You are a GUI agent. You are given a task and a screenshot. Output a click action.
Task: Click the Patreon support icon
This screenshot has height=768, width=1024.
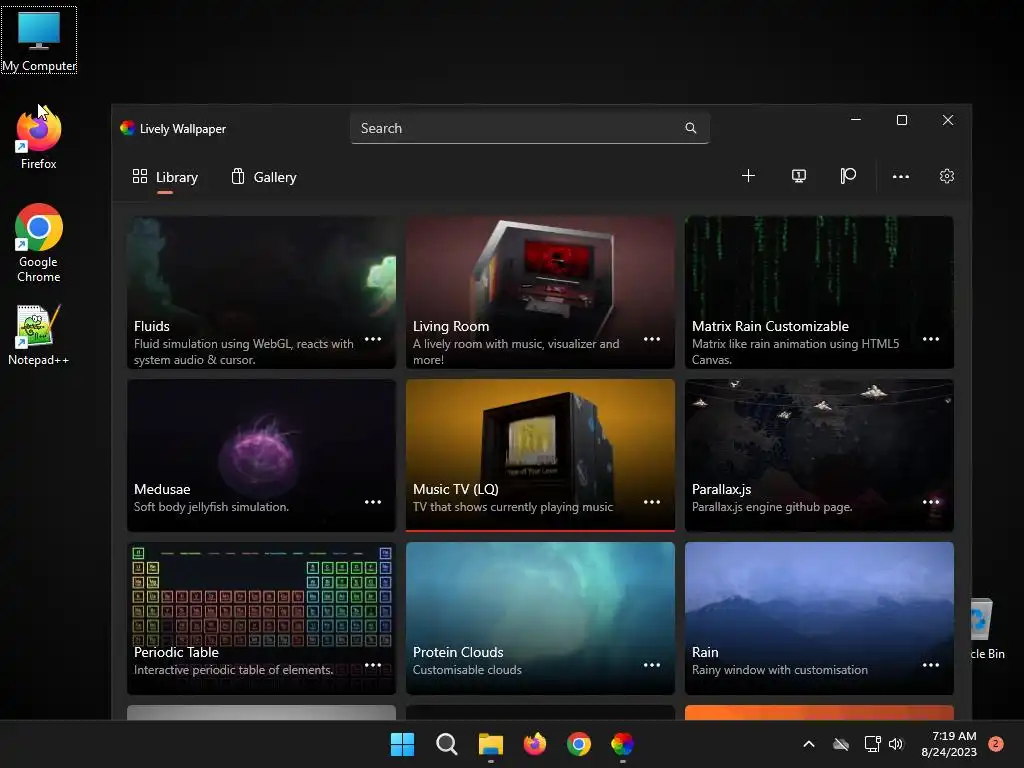pyautogui.click(x=848, y=176)
